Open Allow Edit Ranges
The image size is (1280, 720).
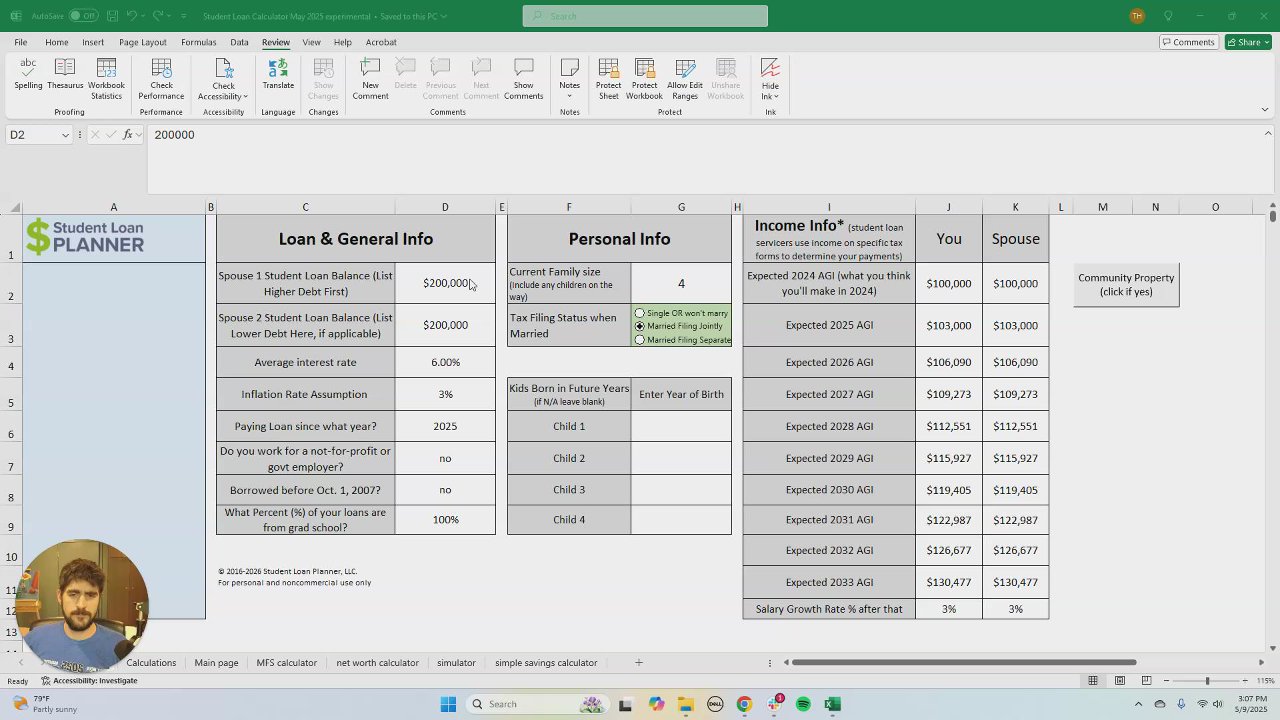[x=685, y=78]
